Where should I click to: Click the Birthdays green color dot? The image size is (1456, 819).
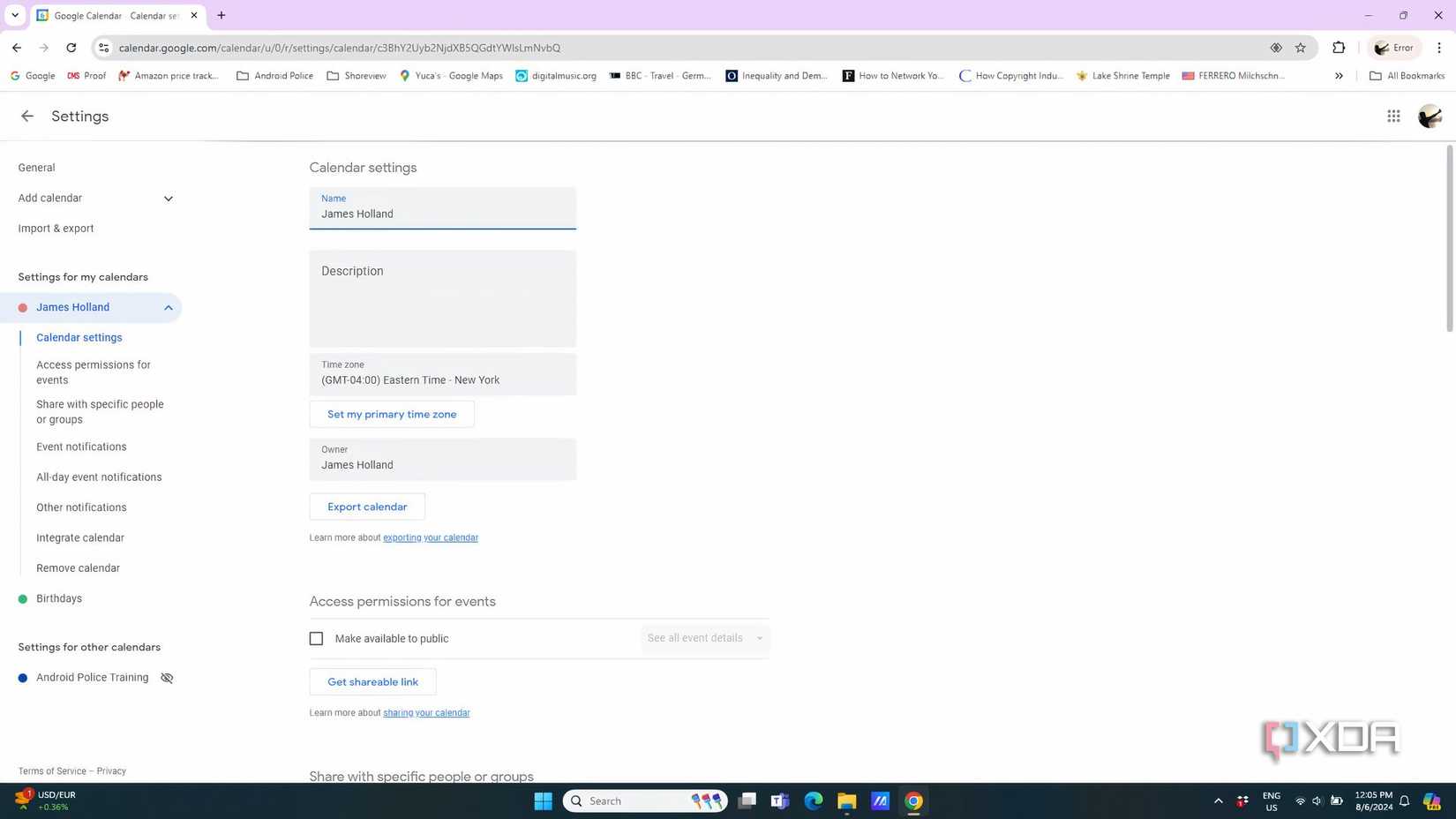pos(23,599)
